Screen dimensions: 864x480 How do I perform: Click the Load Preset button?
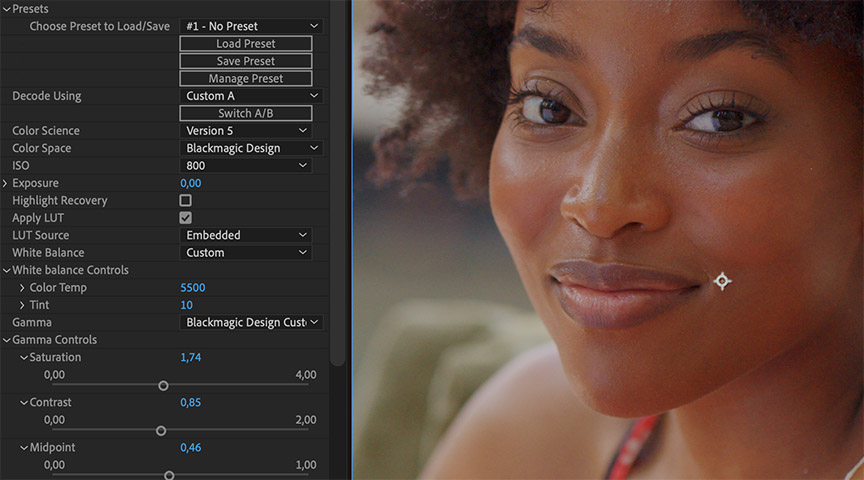pos(246,44)
